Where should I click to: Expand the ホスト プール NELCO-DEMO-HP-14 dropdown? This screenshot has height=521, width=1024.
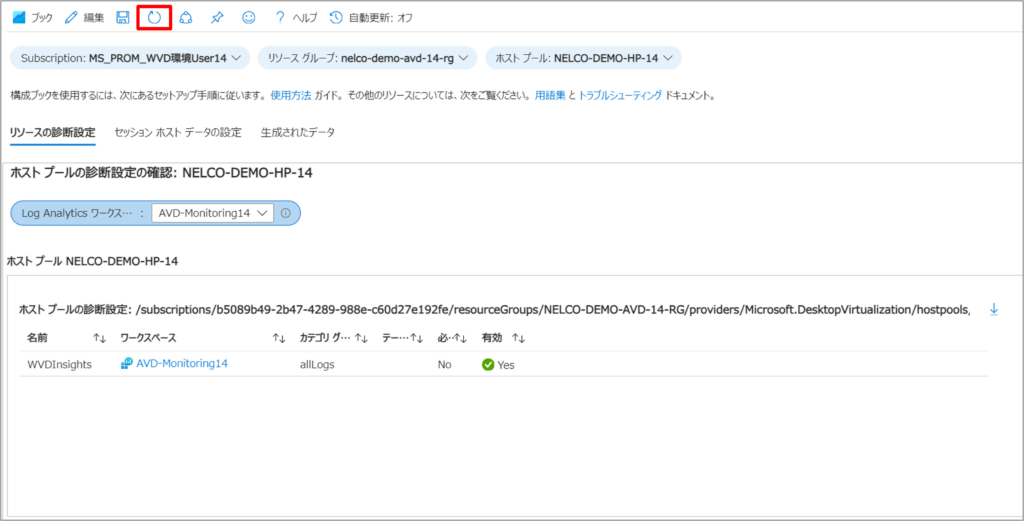click(583, 58)
